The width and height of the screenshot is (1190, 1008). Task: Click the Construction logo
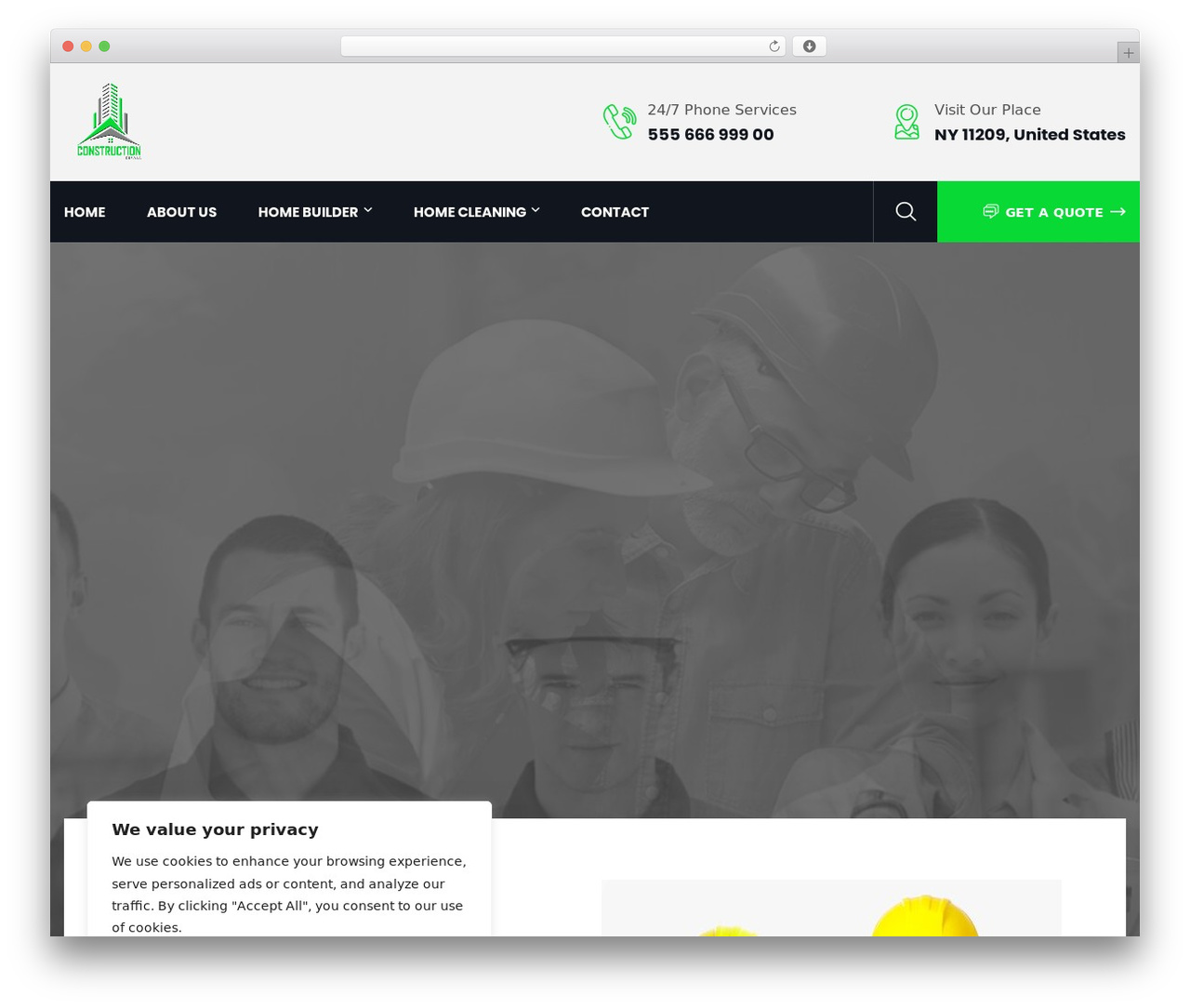pos(109,122)
